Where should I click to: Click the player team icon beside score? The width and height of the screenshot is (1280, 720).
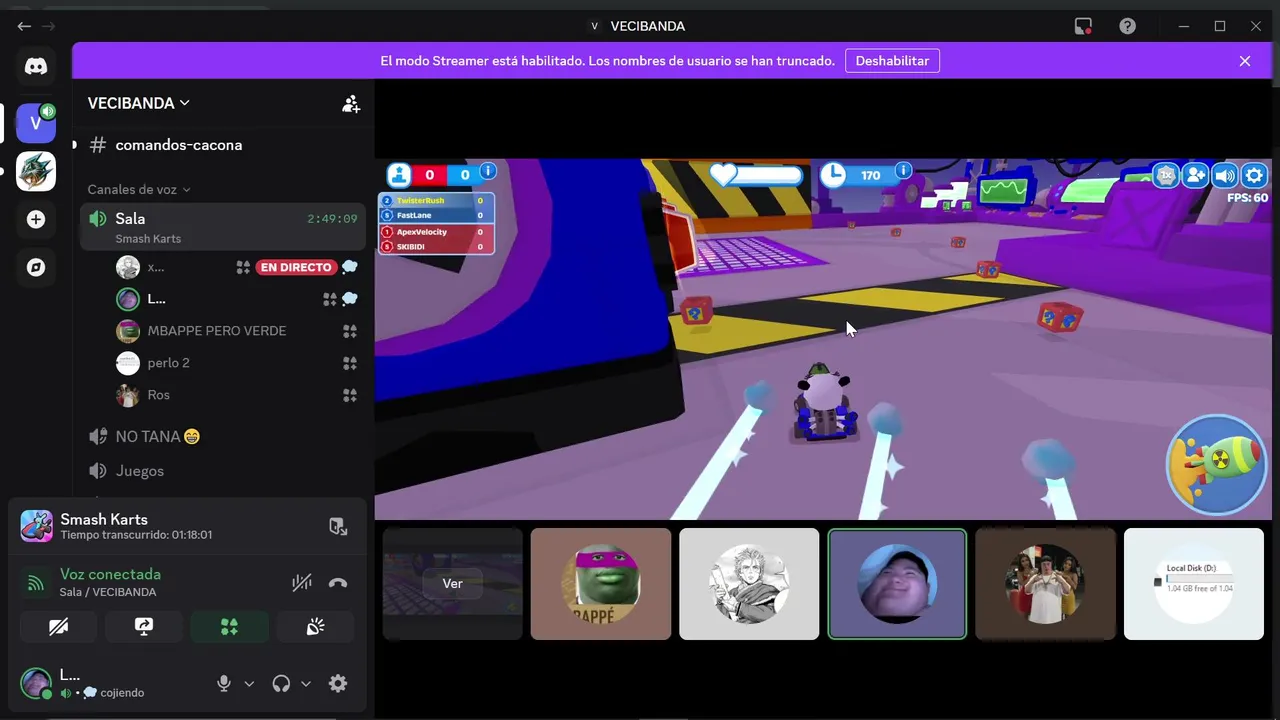399,175
